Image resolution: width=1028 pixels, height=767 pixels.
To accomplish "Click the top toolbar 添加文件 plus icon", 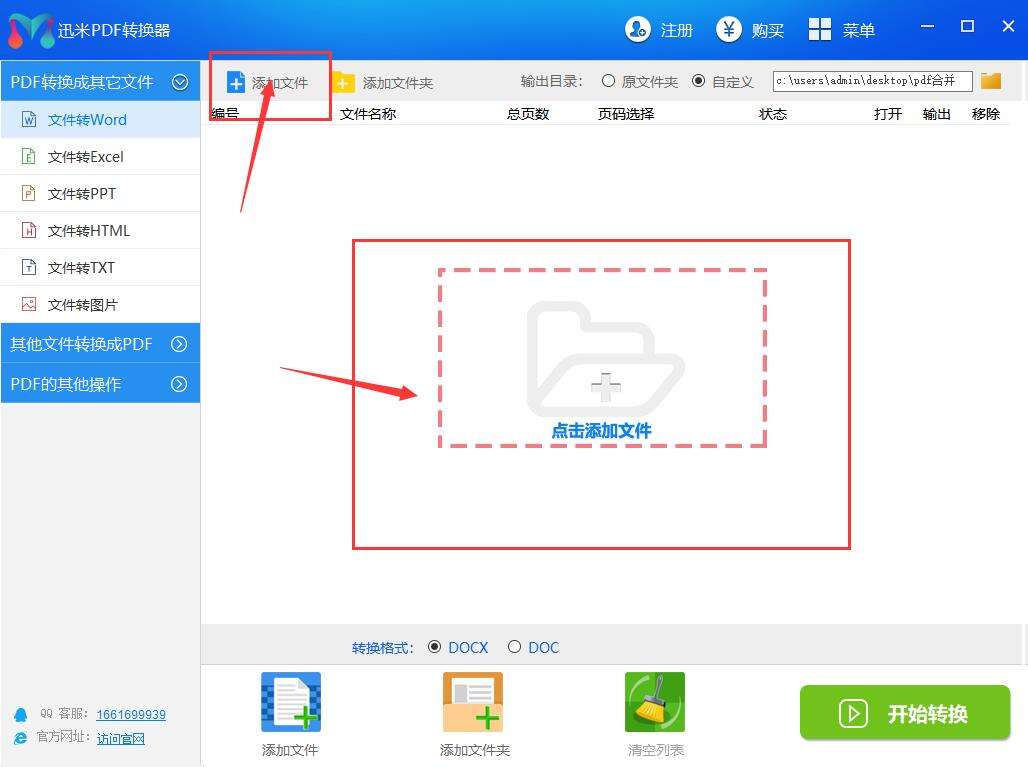I will coord(235,83).
